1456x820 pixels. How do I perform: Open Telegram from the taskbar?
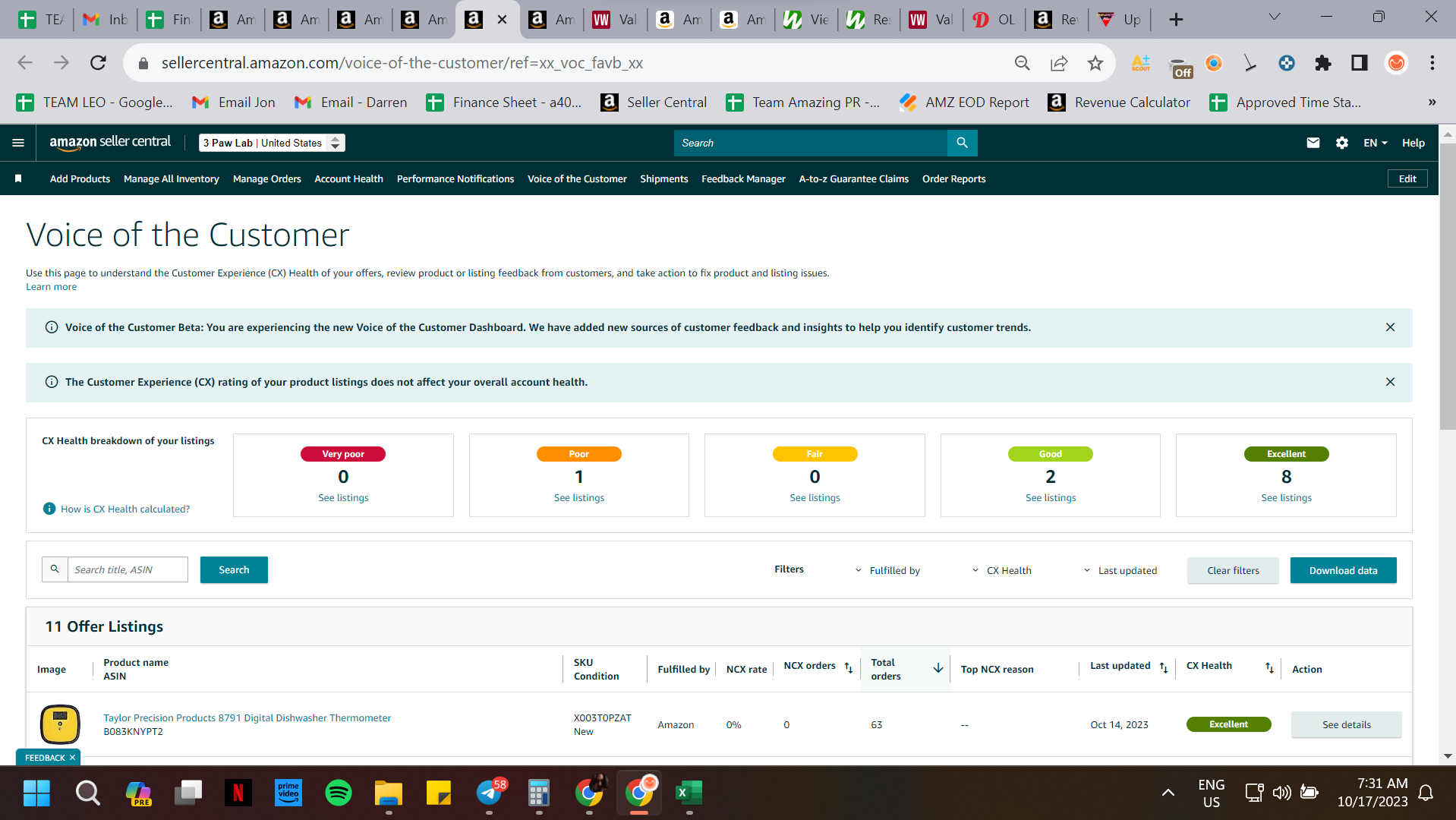[x=490, y=793]
